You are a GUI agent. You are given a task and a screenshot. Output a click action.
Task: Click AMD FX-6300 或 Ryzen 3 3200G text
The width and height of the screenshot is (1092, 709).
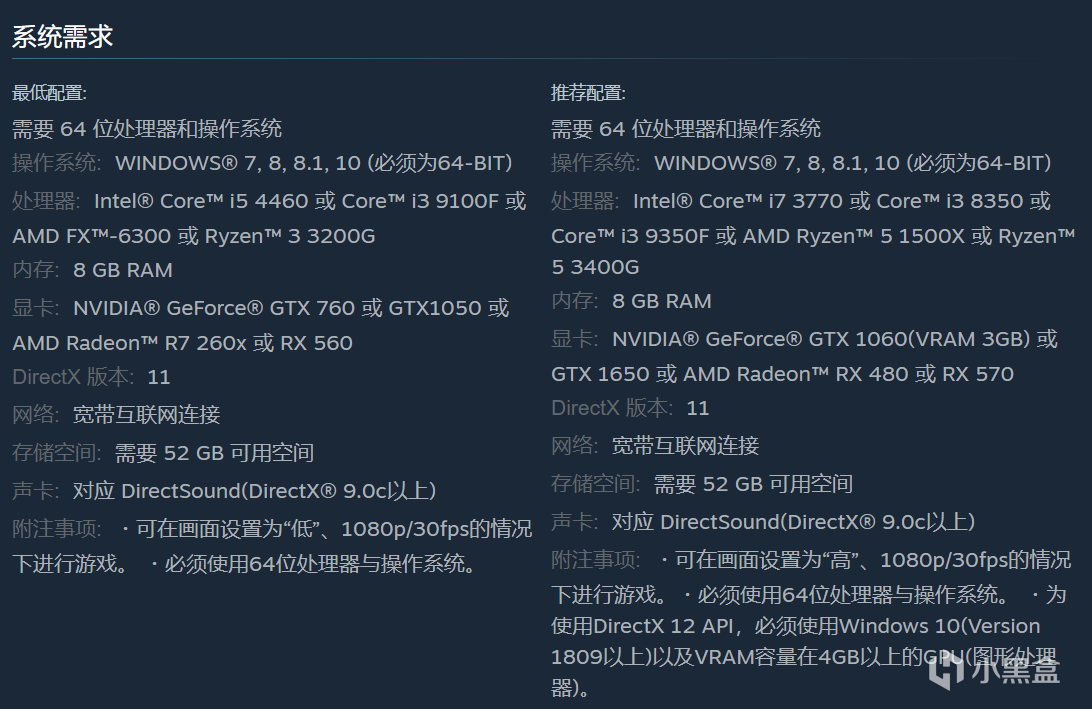click(x=194, y=236)
